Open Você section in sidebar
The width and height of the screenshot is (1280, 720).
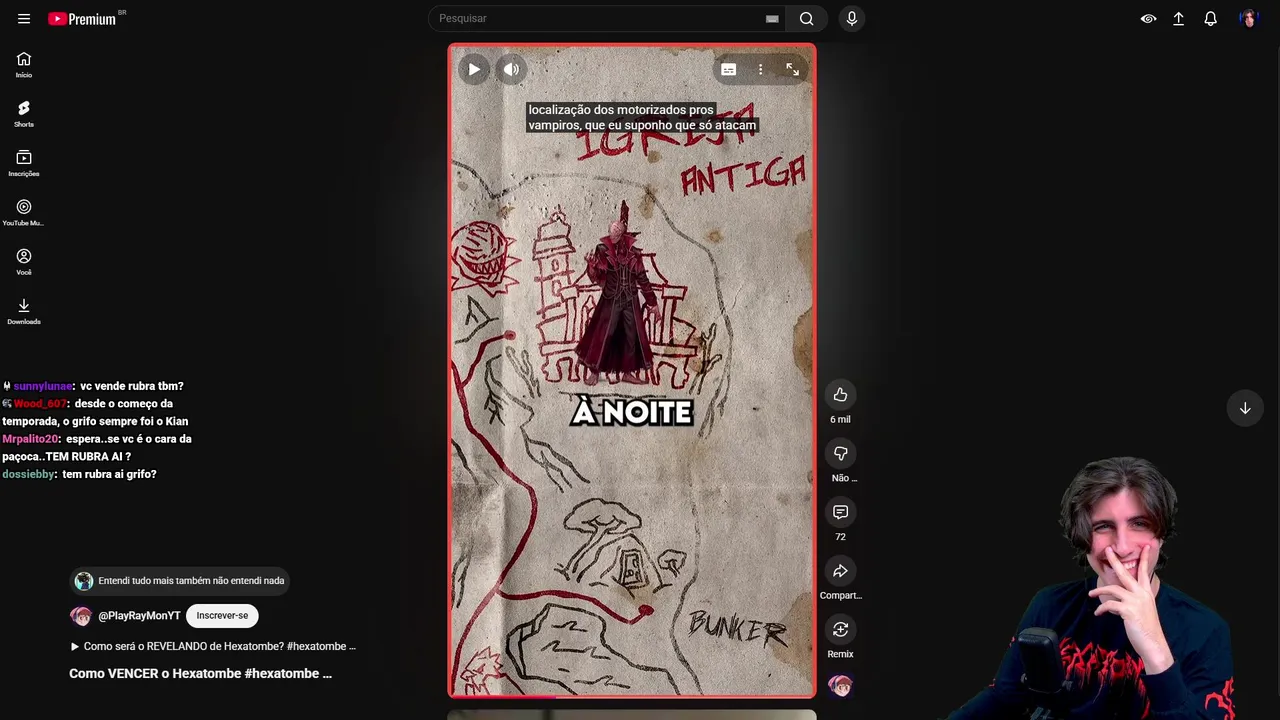[24, 262]
